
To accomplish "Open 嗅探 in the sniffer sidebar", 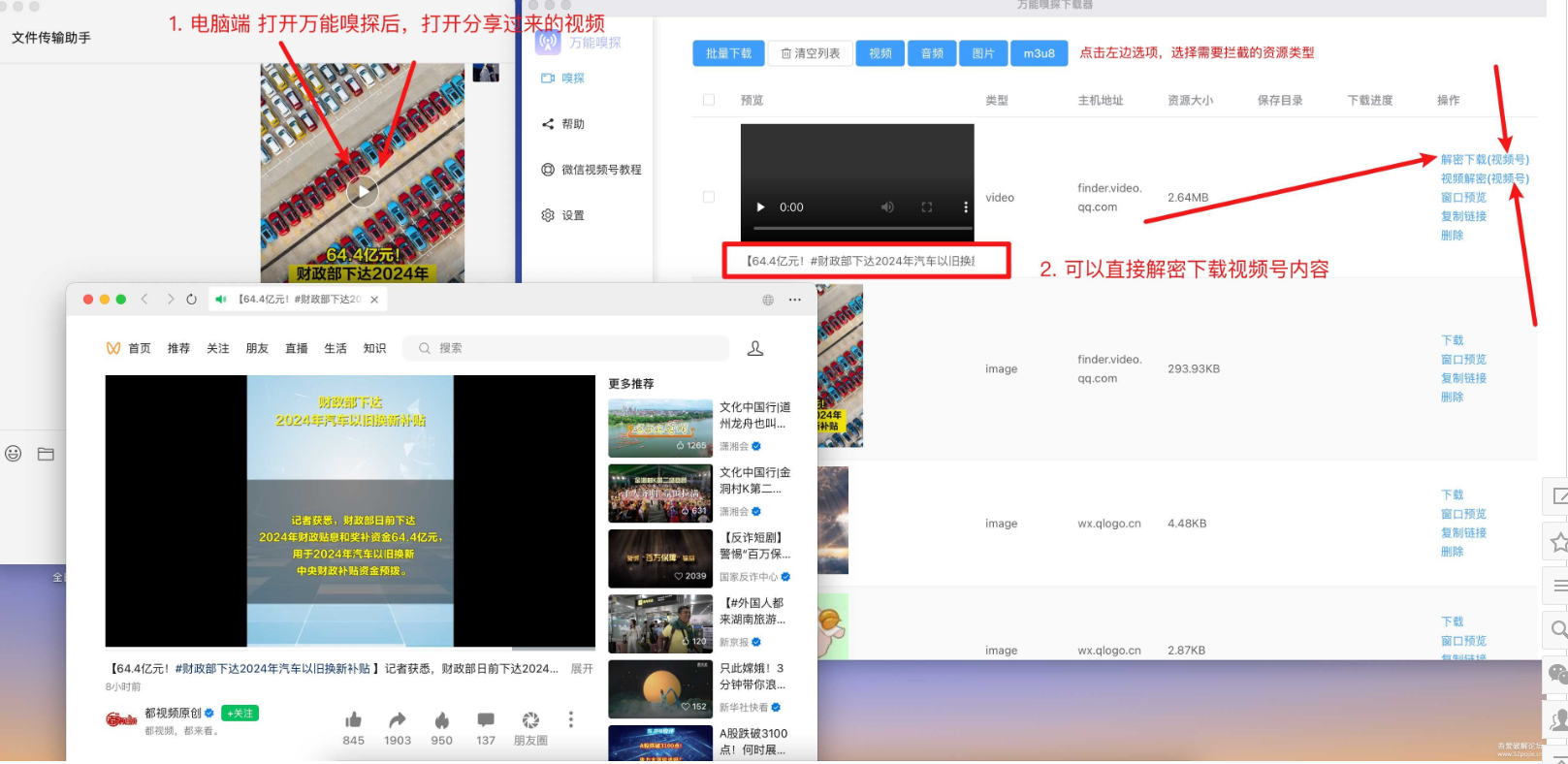I will point(563,79).
